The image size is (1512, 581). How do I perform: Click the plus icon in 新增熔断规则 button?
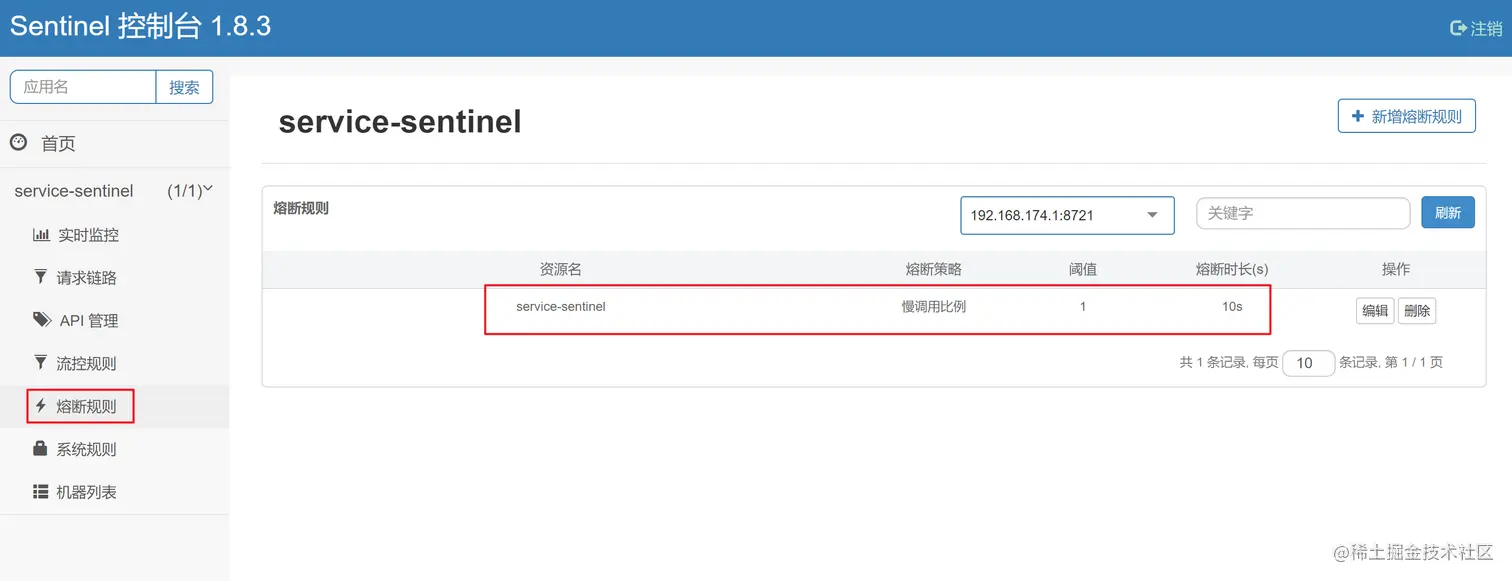1358,116
